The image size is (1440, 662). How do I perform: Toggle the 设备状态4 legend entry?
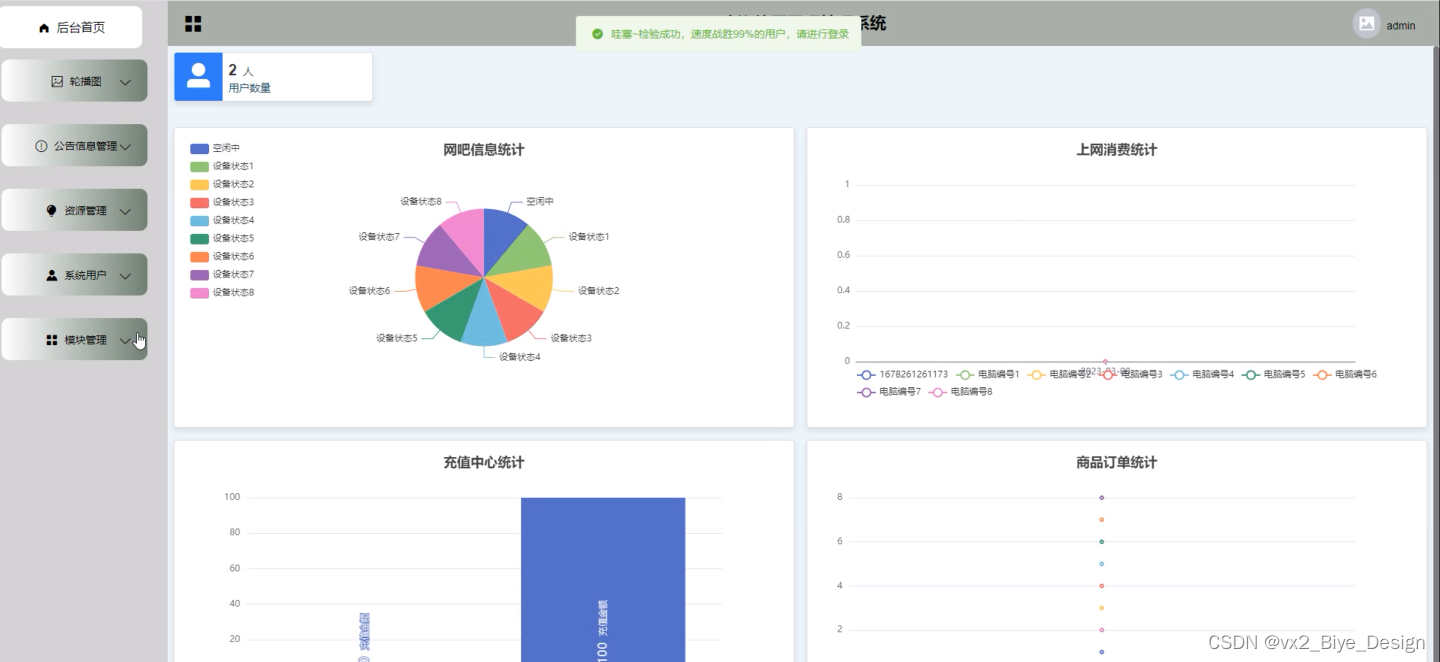click(x=222, y=220)
